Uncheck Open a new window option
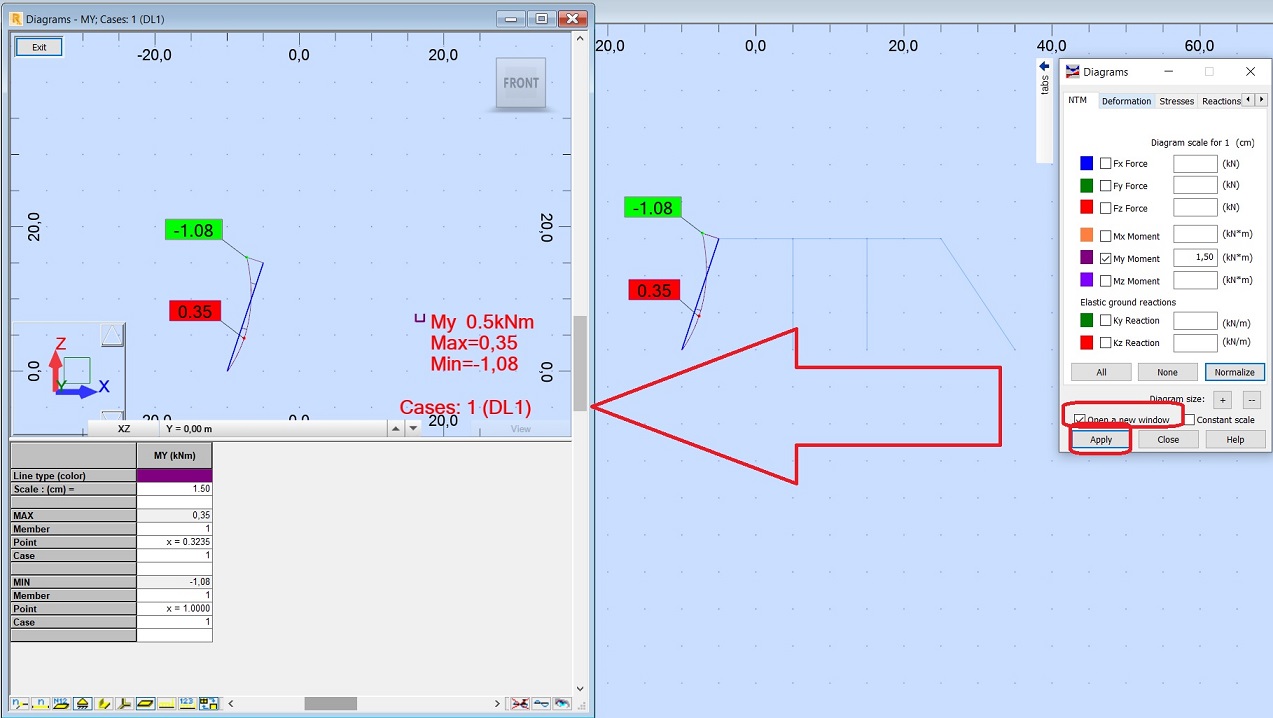 pos(1078,418)
